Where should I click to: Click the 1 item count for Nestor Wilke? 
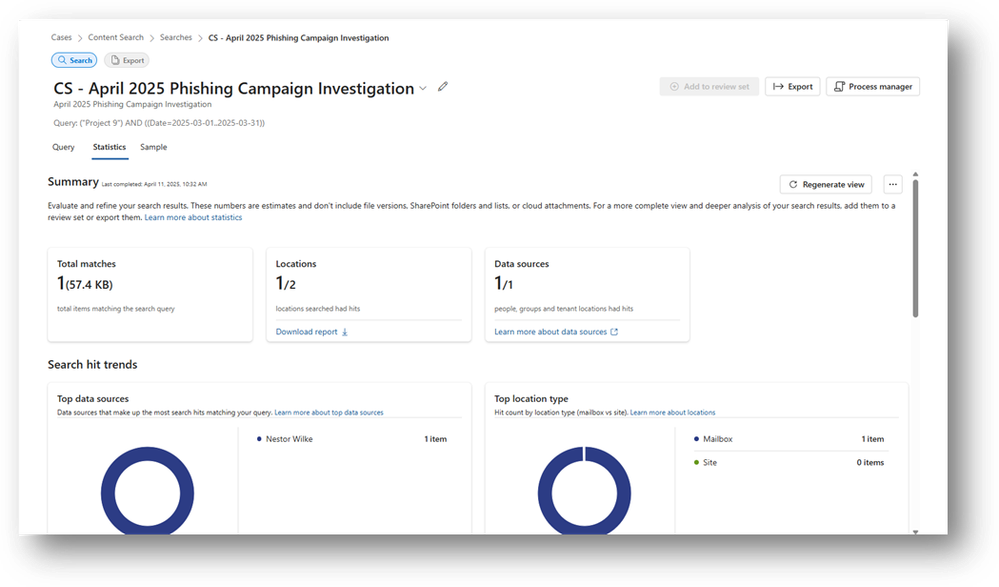[436, 439]
